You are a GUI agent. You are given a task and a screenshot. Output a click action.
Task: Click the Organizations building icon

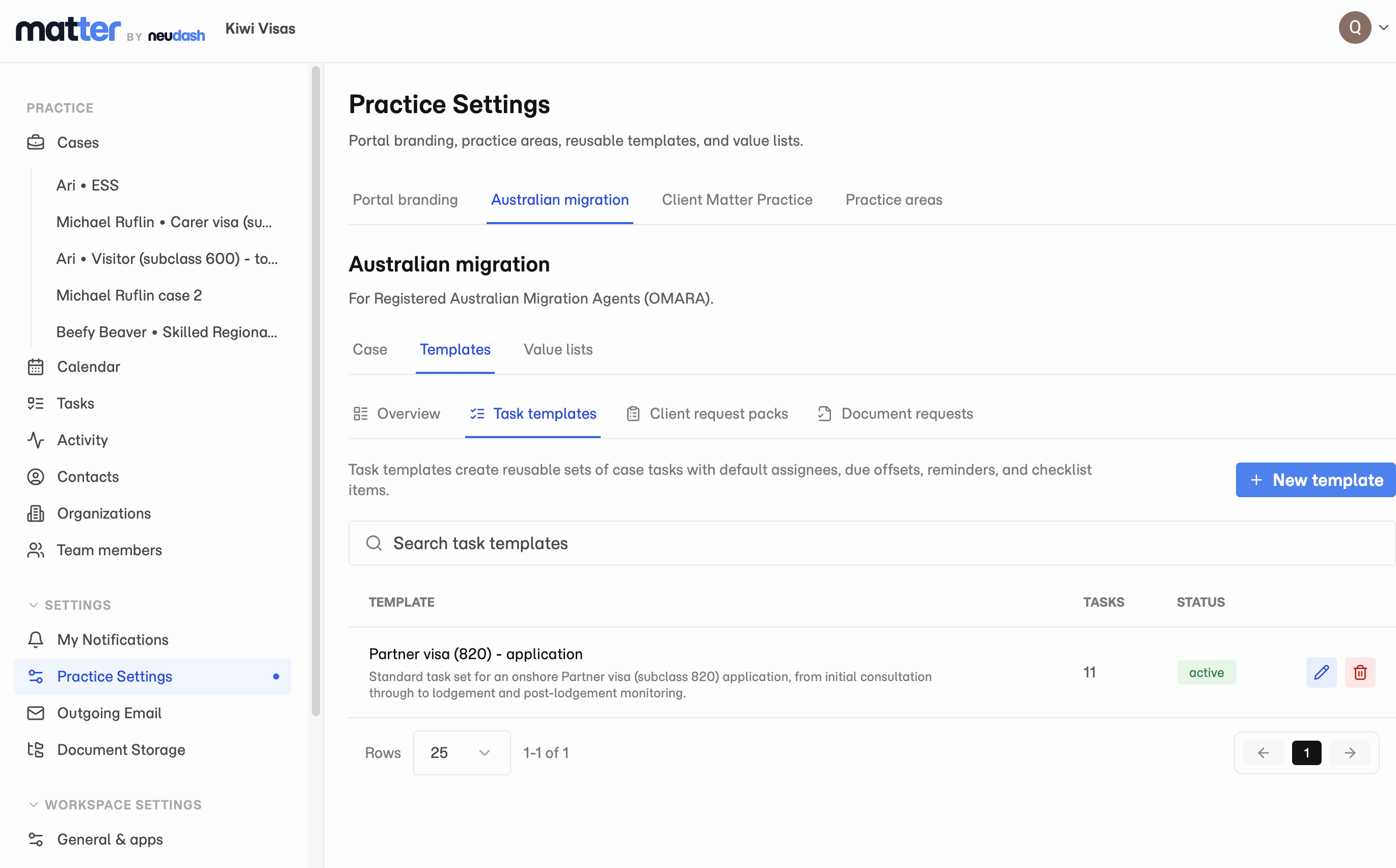(36, 514)
